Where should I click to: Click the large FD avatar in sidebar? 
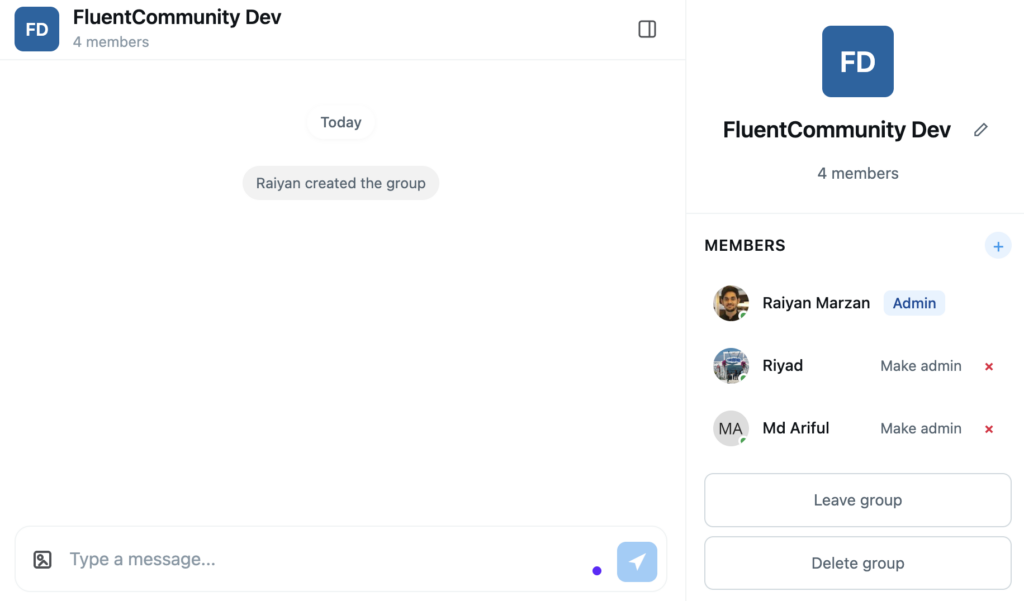point(857,62)
